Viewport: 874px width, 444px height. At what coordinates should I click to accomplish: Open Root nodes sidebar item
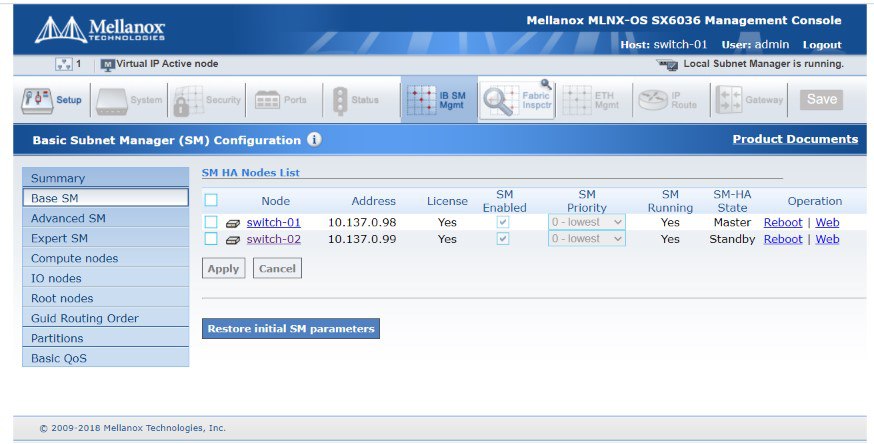105,298
